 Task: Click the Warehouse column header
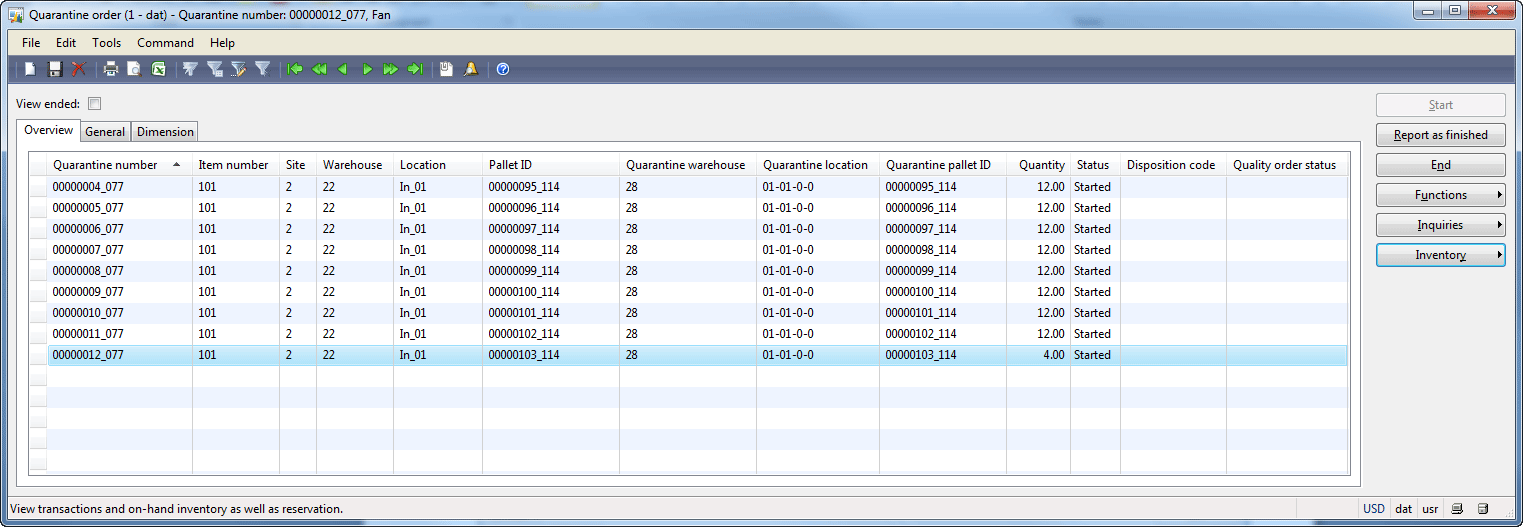[355, 165]
